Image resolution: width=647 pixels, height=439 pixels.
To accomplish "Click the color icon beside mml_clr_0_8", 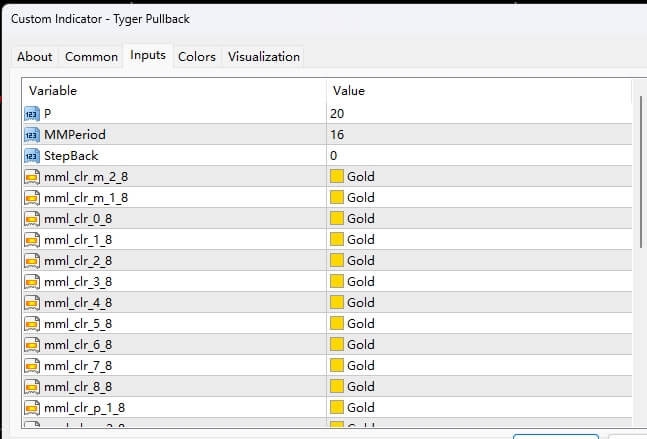I will pyautogui.click(x=31, y=219).
